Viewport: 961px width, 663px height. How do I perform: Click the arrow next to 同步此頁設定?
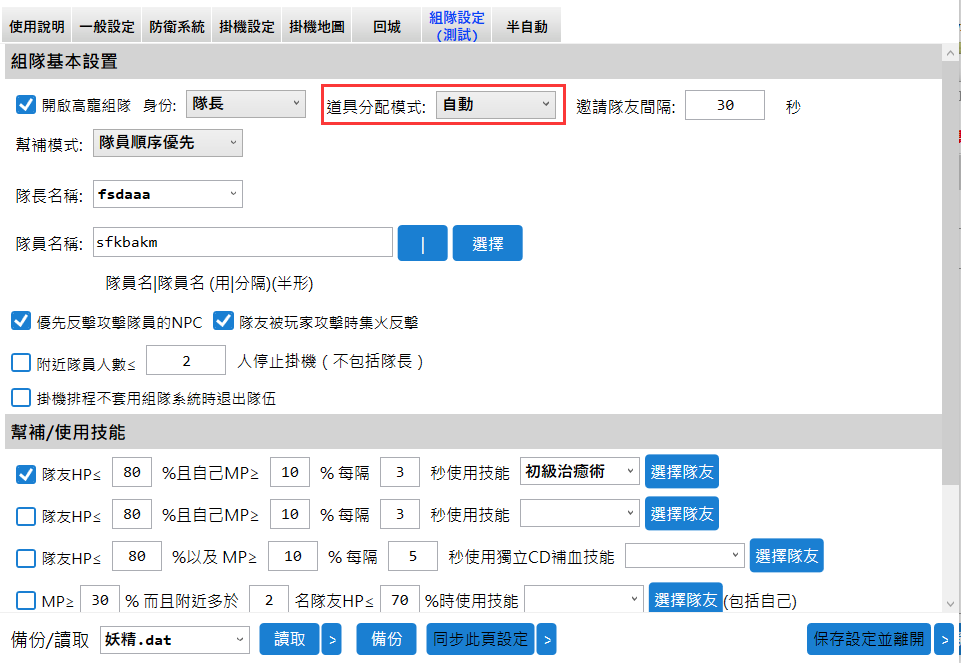click(x=546, y=639)
